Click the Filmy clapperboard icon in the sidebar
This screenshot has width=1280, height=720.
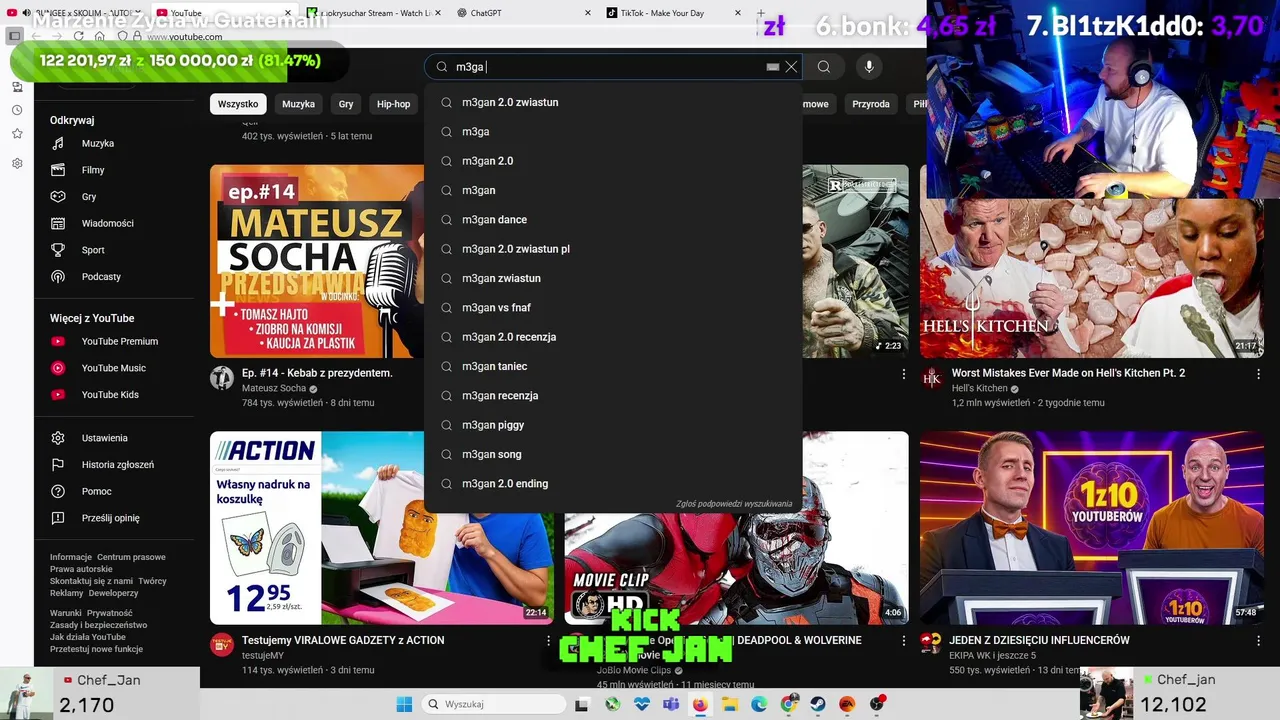tap(58, 170)
